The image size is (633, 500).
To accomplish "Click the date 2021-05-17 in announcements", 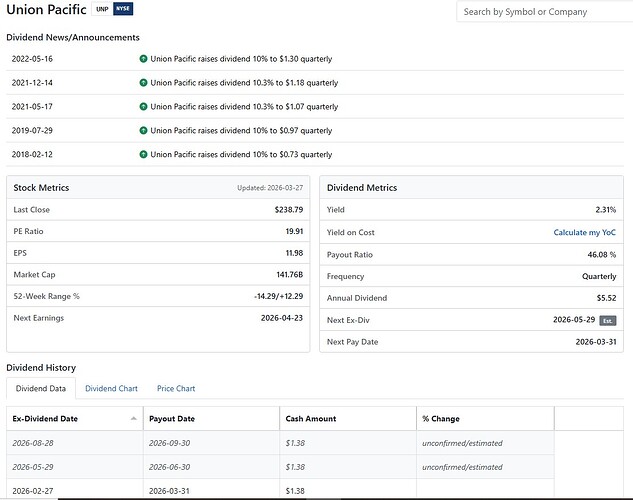I will [x=32, y=107].
